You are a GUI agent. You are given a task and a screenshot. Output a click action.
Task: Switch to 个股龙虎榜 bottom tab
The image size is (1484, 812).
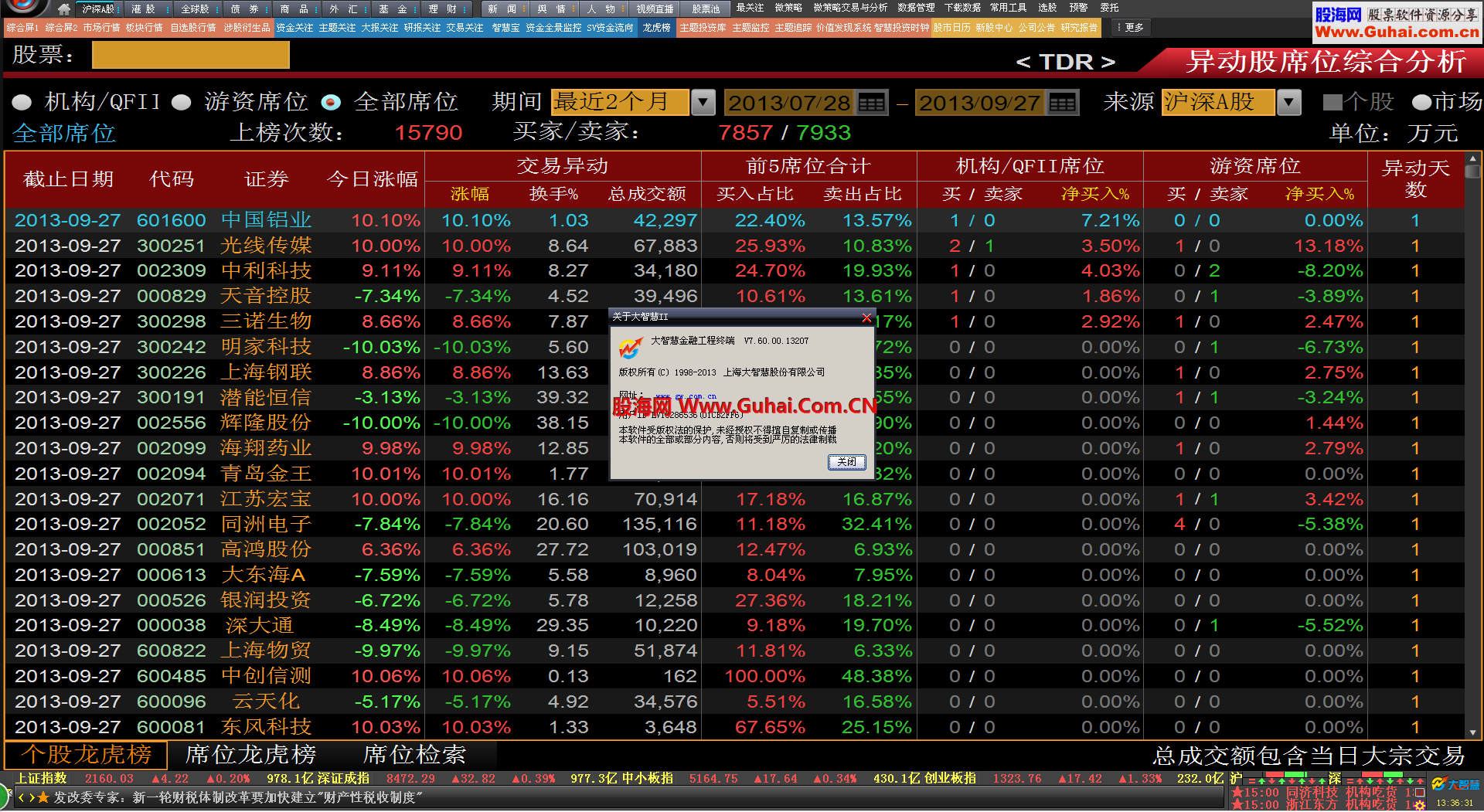(86, 754)
